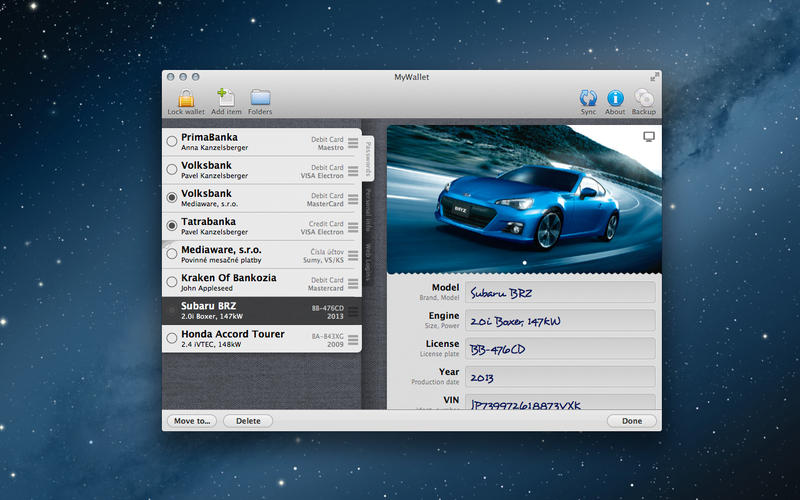Open the Kraken Of Bankozia John Appleseed entry
This screenshot has height=500, width=800.
pos(262,282)
